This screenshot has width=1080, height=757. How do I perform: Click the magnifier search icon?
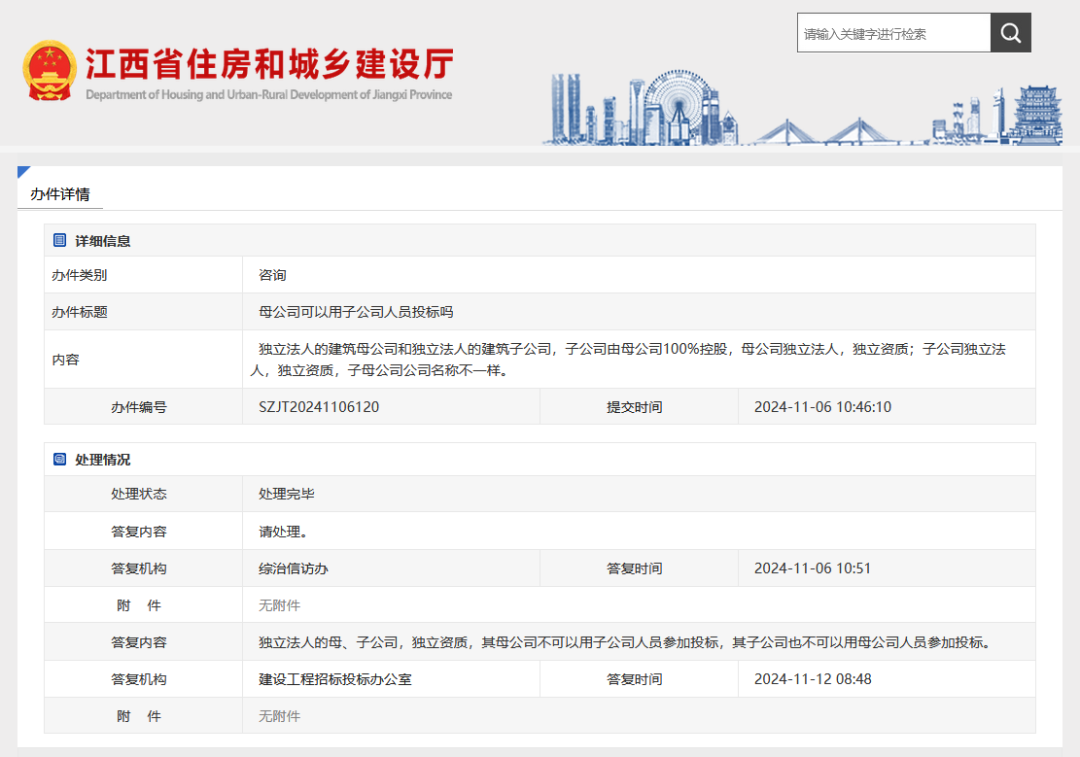tap(1010, 32)
